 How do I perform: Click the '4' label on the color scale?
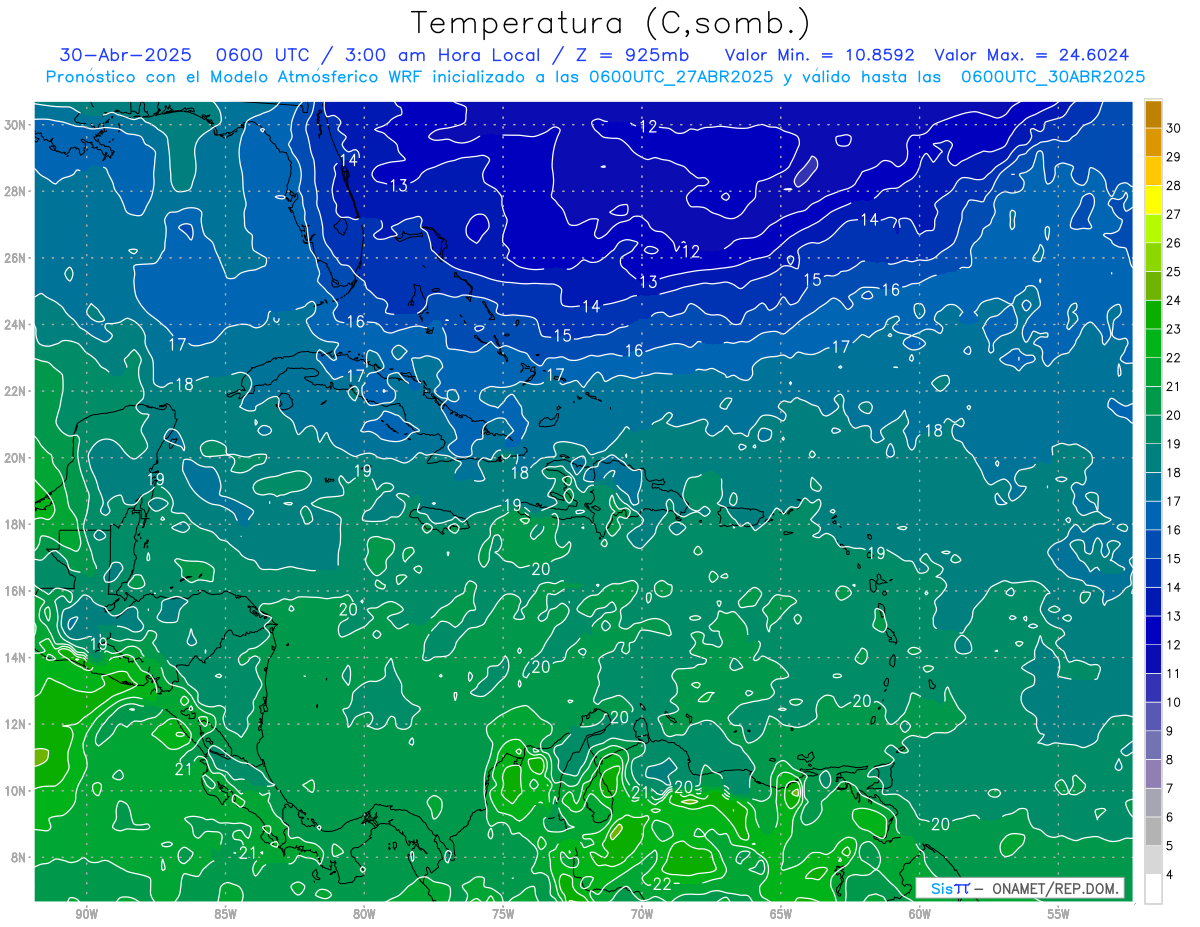pos(1170,875)
